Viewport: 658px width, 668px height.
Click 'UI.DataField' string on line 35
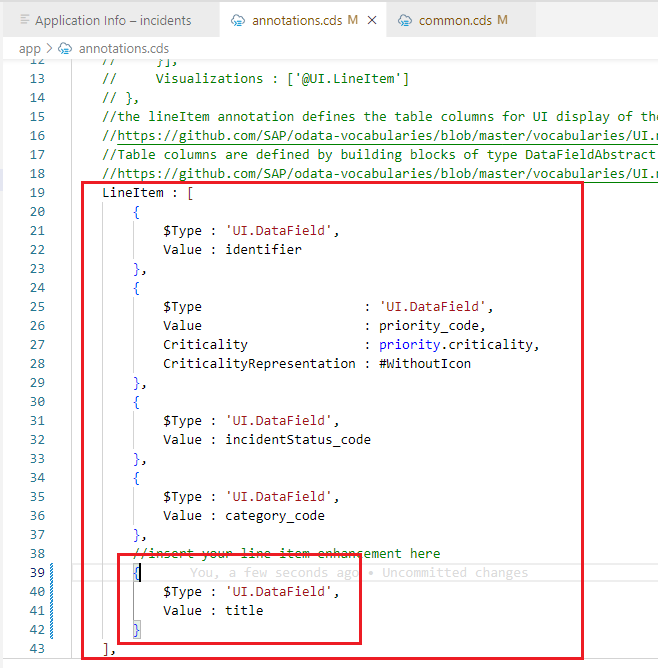(279, 497)
